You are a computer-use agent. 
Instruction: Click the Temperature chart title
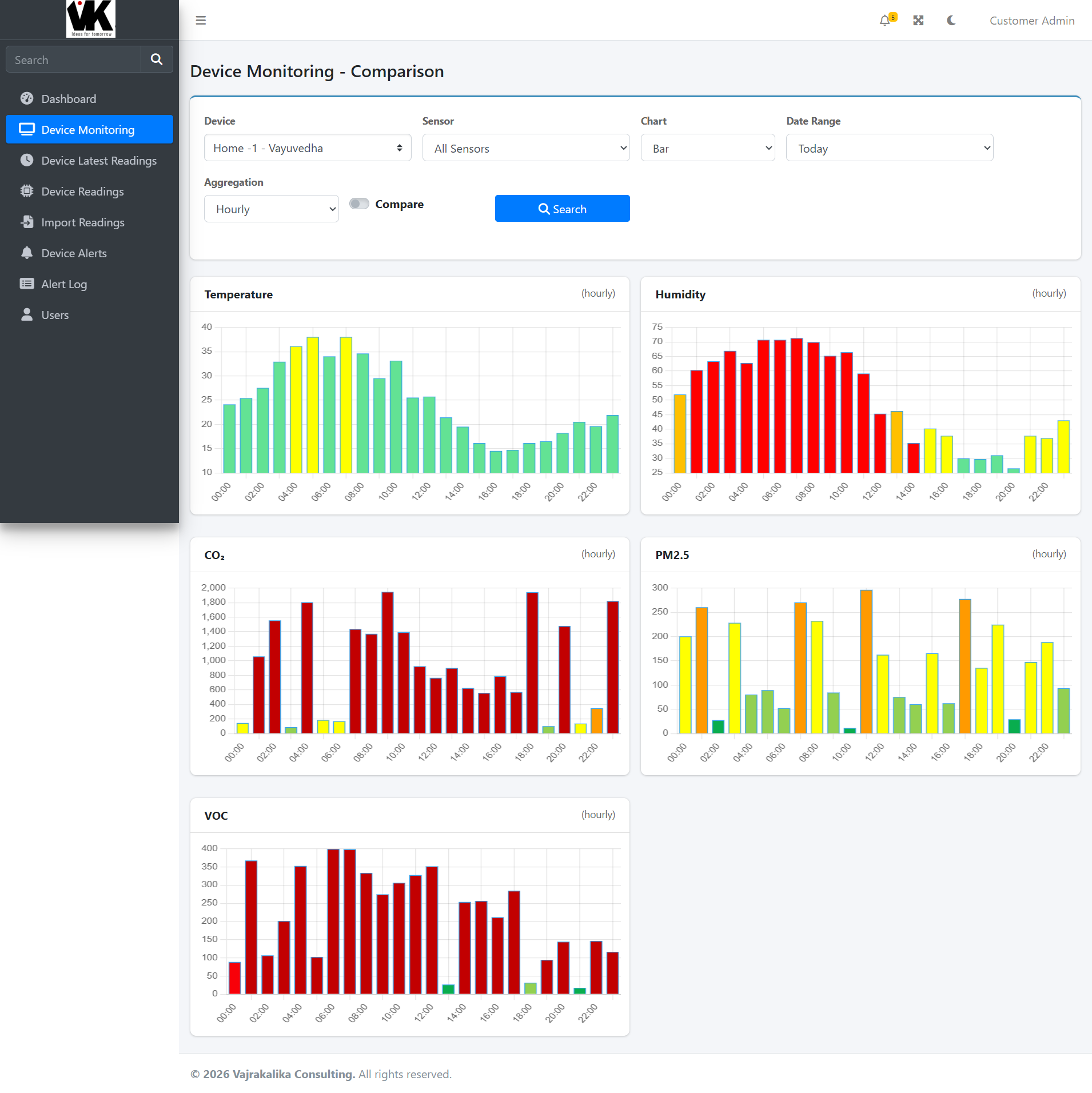click(238, 294)
